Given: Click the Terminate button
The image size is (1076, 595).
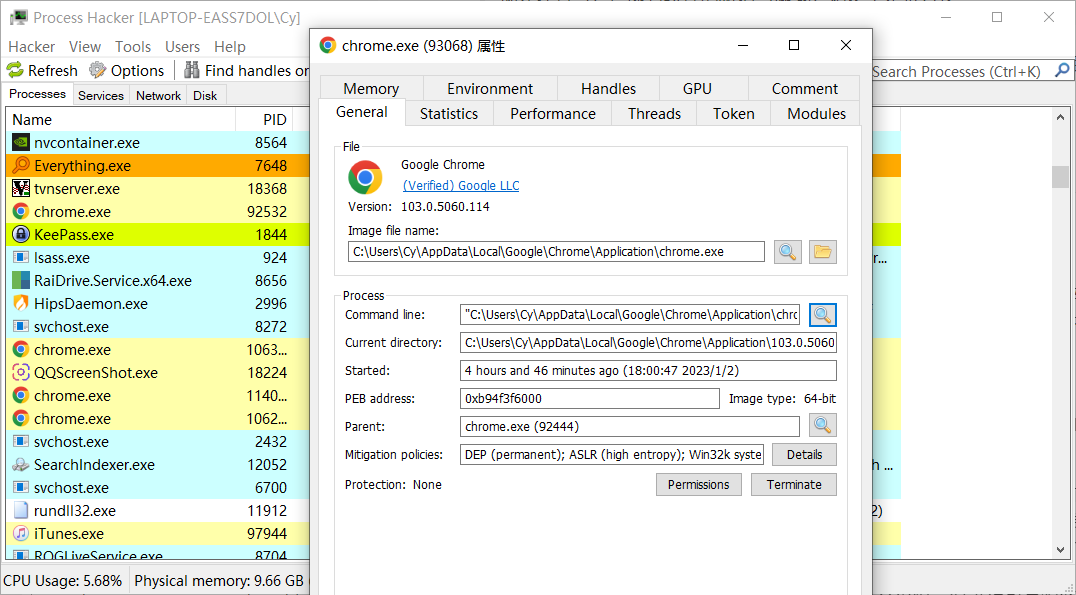Looking at the screenshot, I should pos(794,485).
